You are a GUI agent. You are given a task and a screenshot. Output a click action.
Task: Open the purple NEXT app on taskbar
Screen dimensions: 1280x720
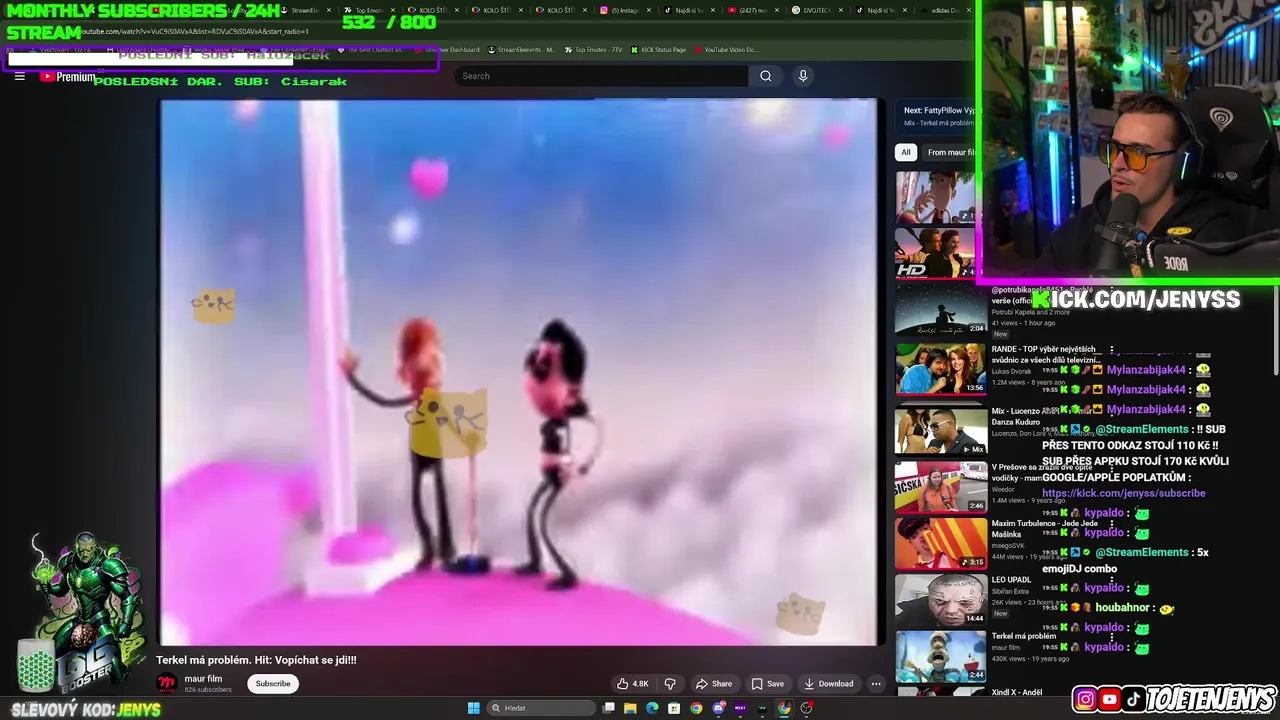pos(740,708)
